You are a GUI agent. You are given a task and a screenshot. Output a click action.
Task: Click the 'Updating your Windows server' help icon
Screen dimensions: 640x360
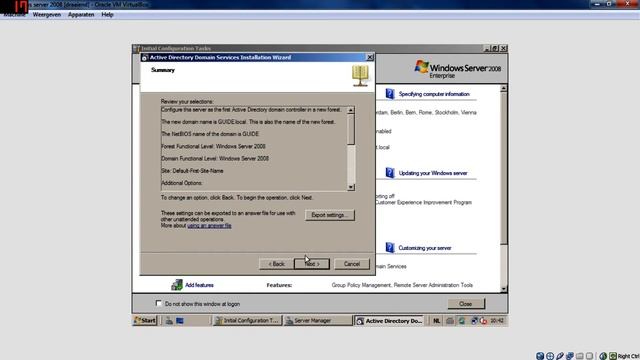[x=390, y=173]
